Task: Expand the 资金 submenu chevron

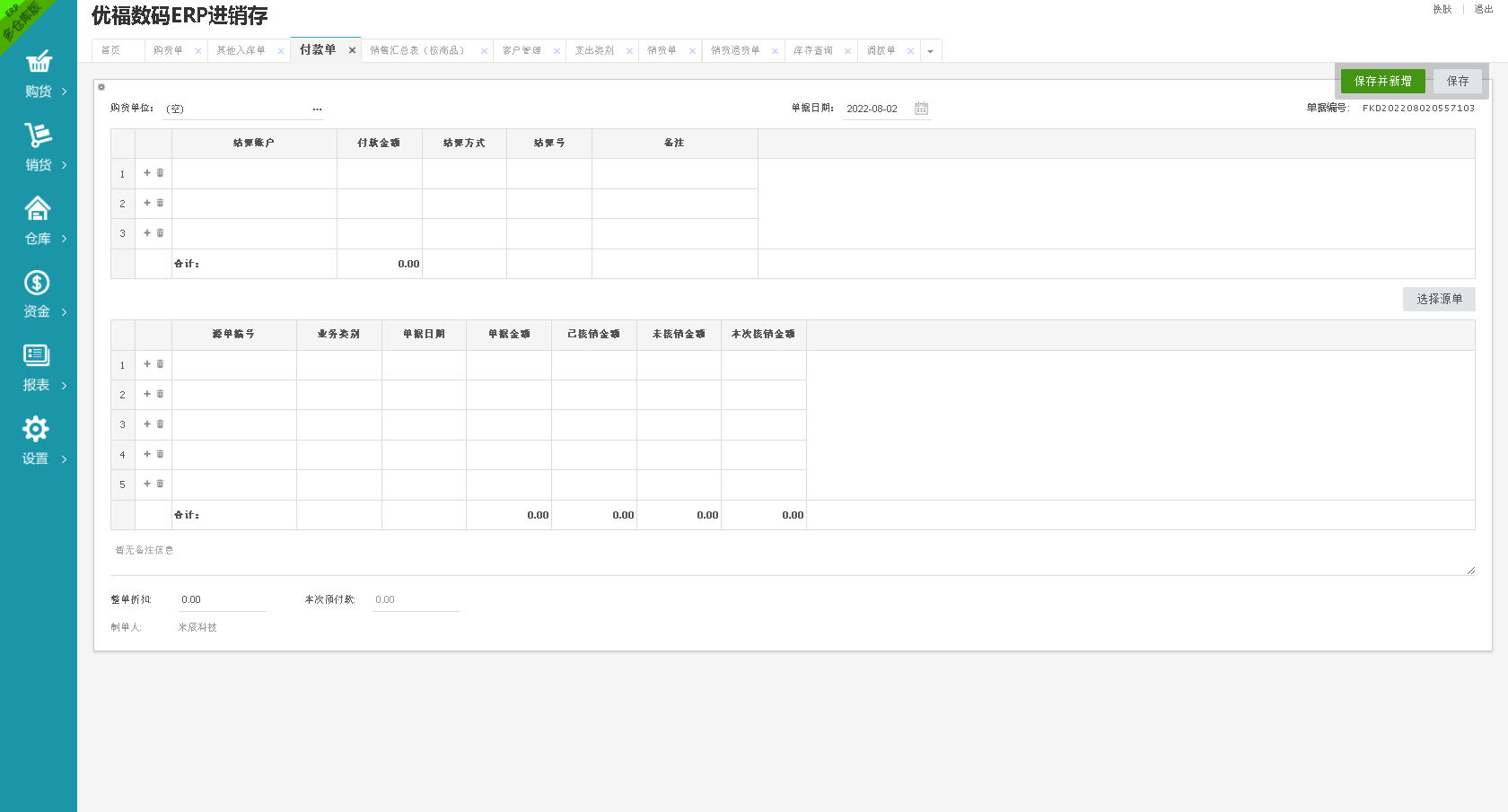Action: coord(65,312)
